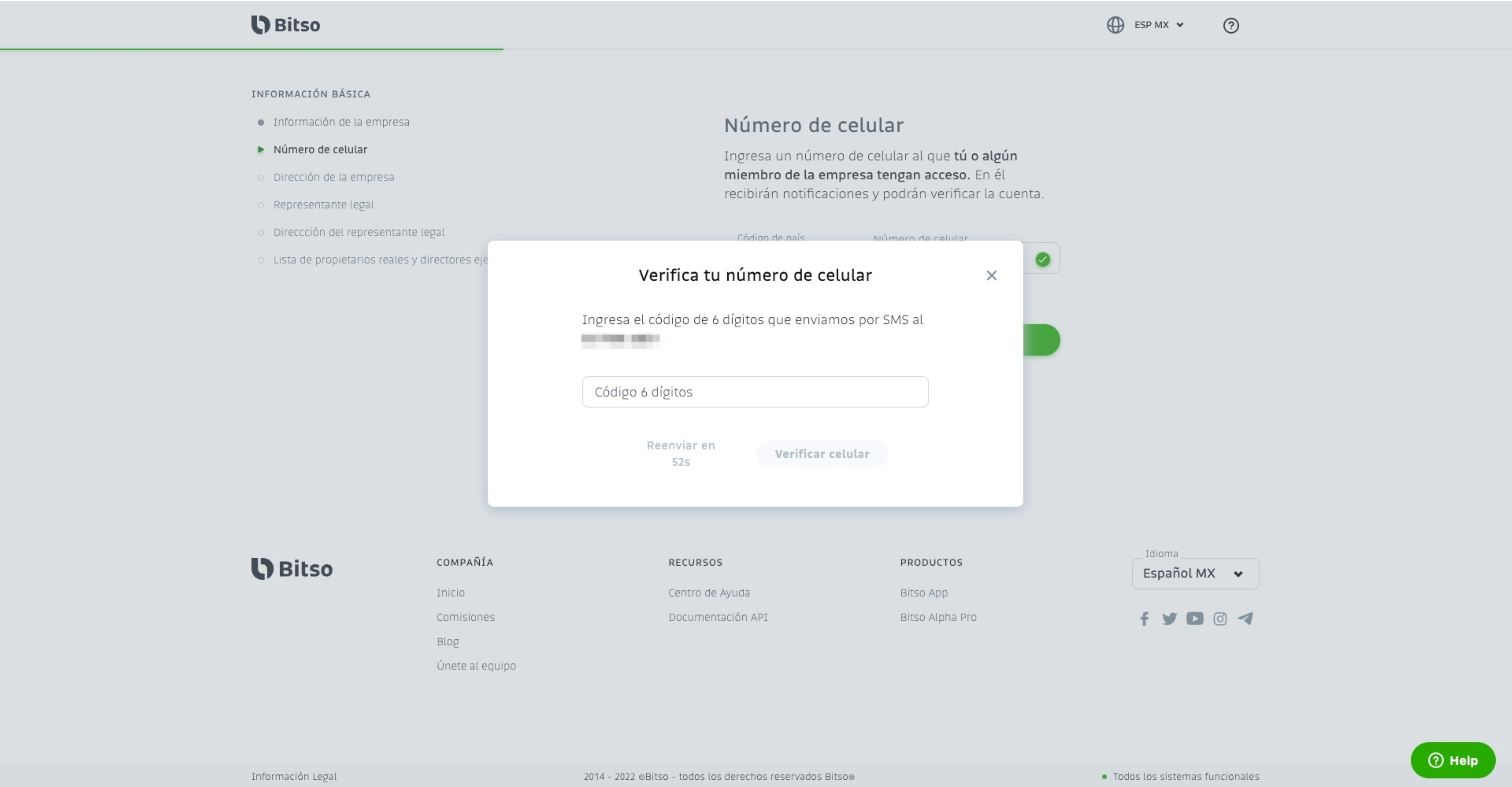This screenshot has height=787, width=1512.
Task: Click the green Help chat button
Action: (1453, 761)
